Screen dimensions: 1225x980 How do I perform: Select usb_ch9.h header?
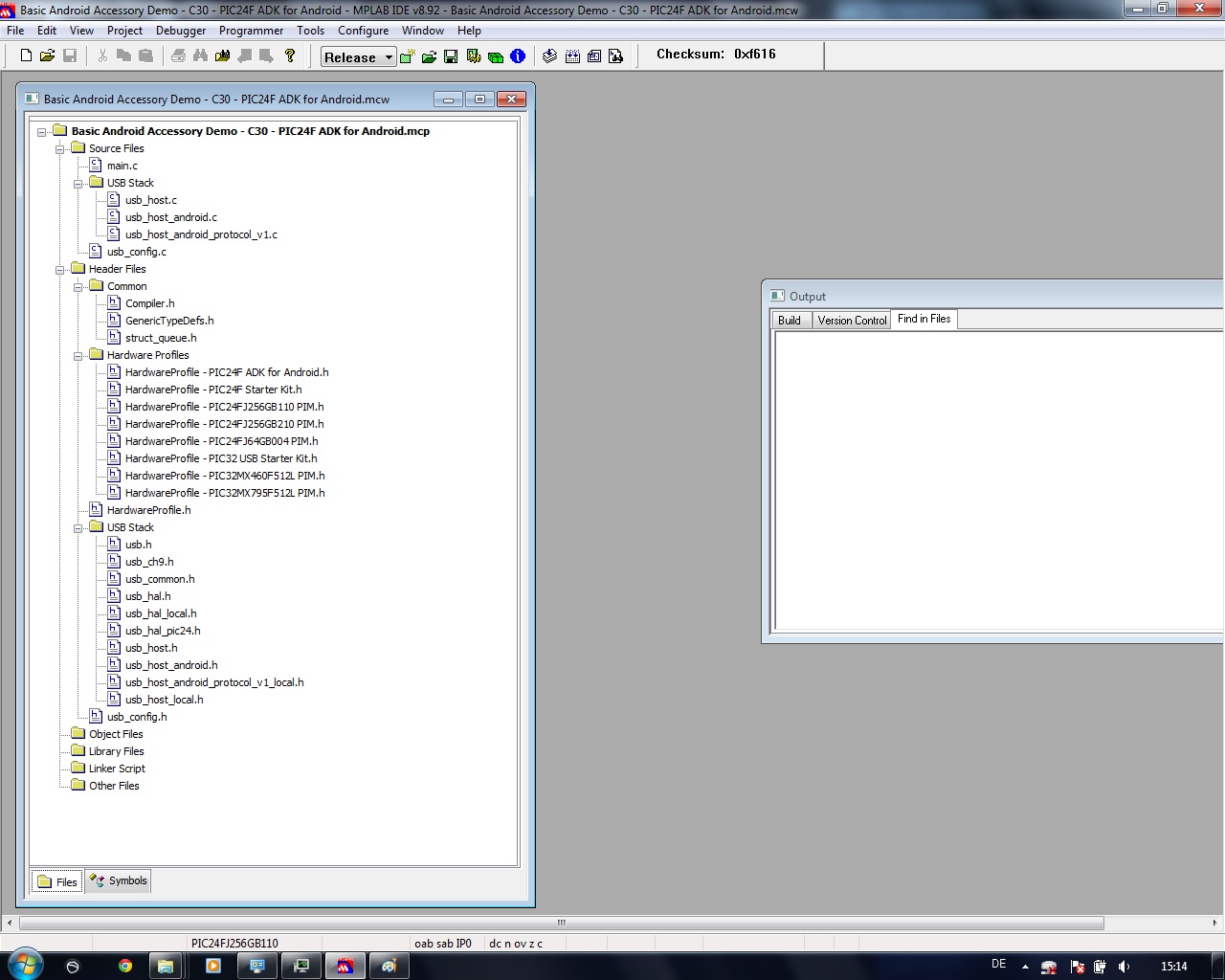coord(149,562)
